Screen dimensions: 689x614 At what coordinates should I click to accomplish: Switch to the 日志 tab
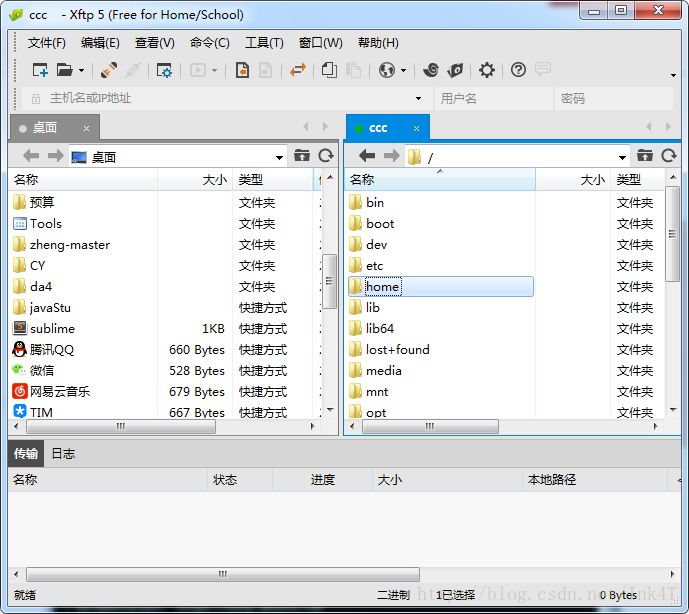click(x=63, y=454)
